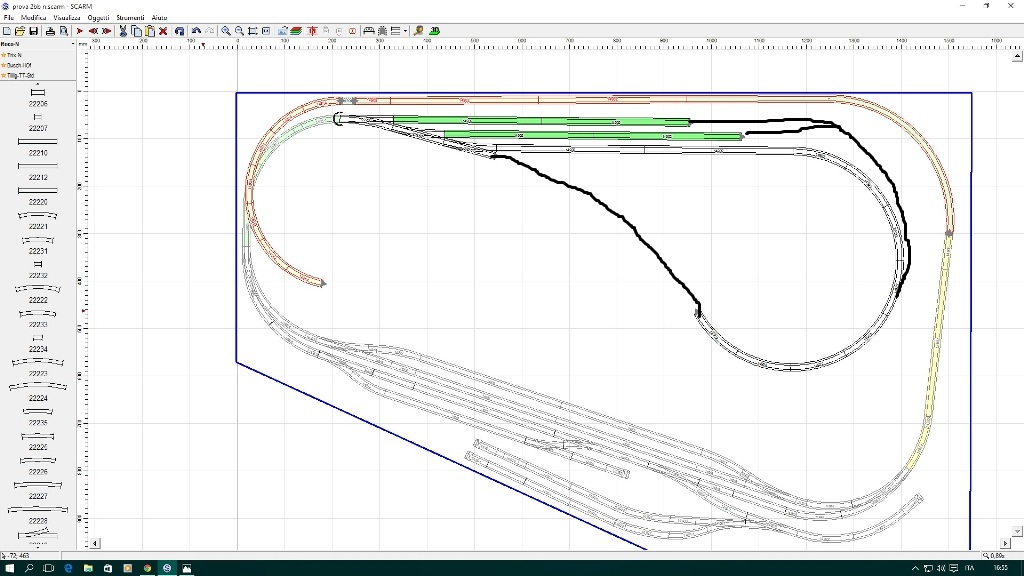Select the Tillig-TT-Std favorite library
The image size is (1024, 576).
(x=18, y=76)
